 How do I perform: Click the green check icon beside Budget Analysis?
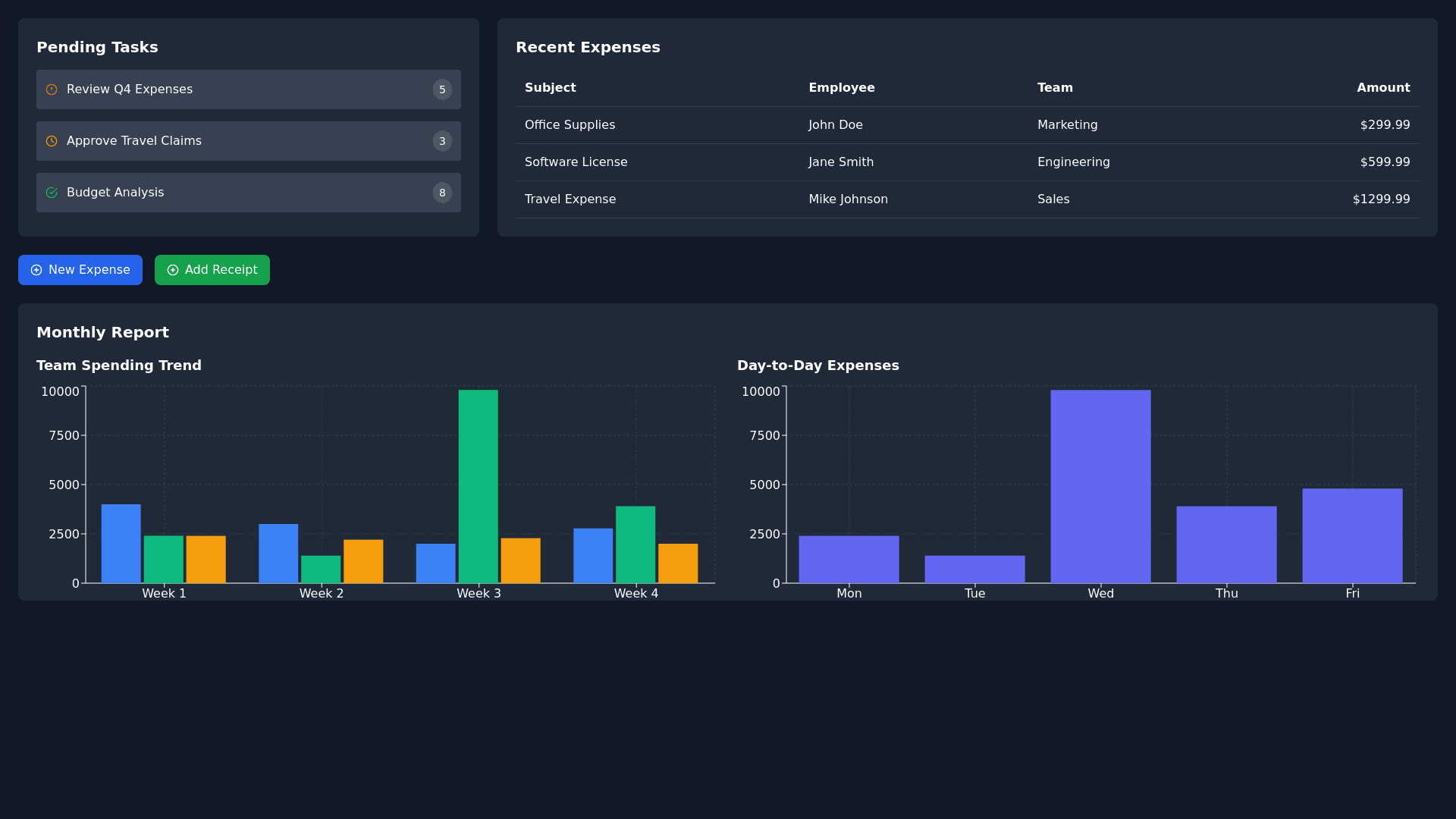[52, 193]
